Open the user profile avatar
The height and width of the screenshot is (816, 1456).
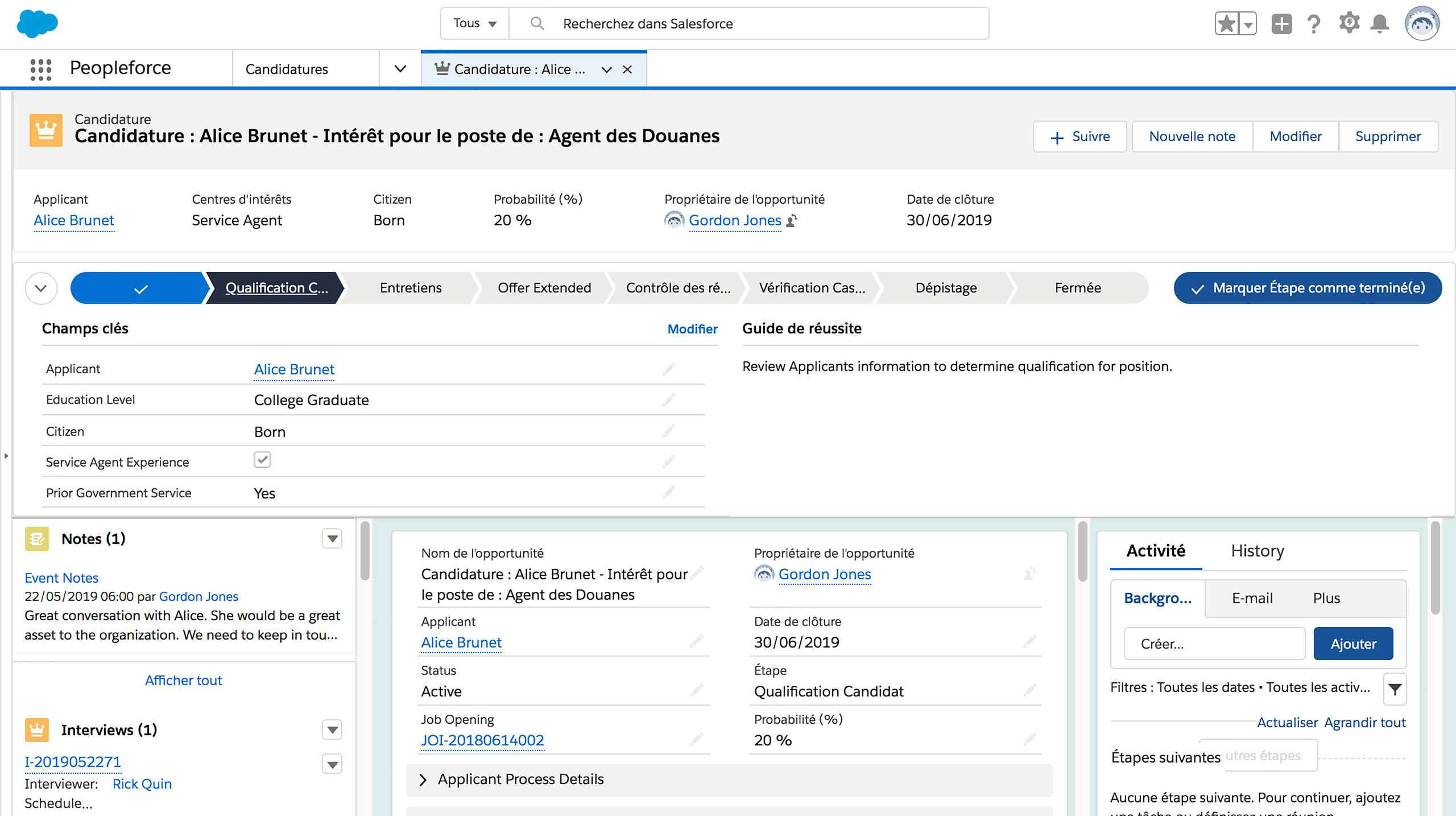pos(1422,23)
